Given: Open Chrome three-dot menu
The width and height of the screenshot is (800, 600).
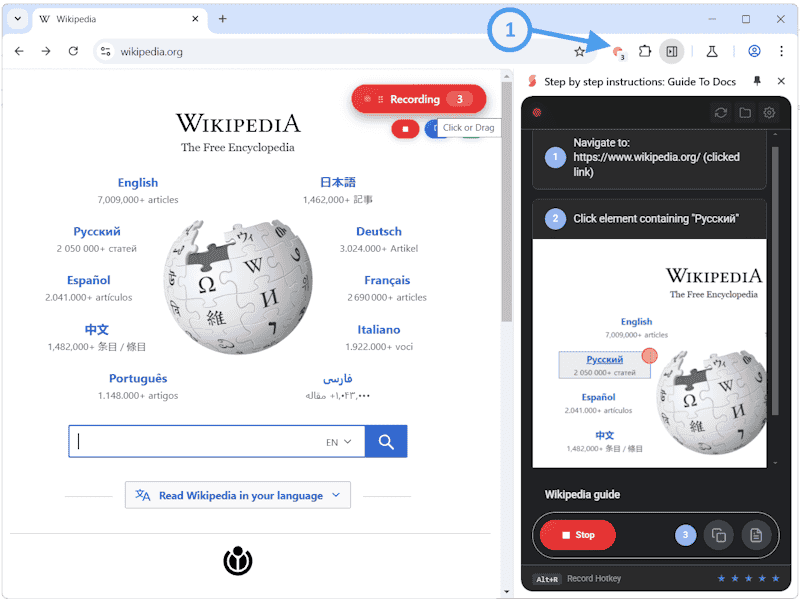Looking at the screenshot, I should coord(781,51).
